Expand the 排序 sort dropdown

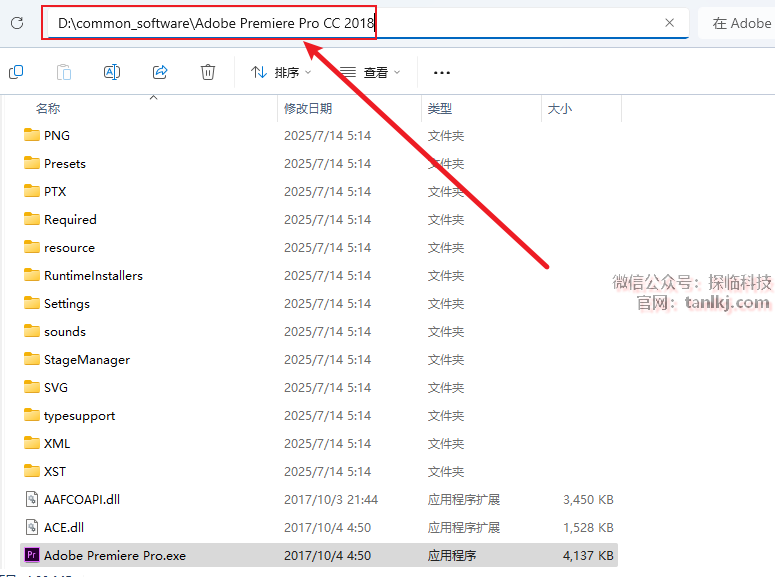(x=282, y=72)
